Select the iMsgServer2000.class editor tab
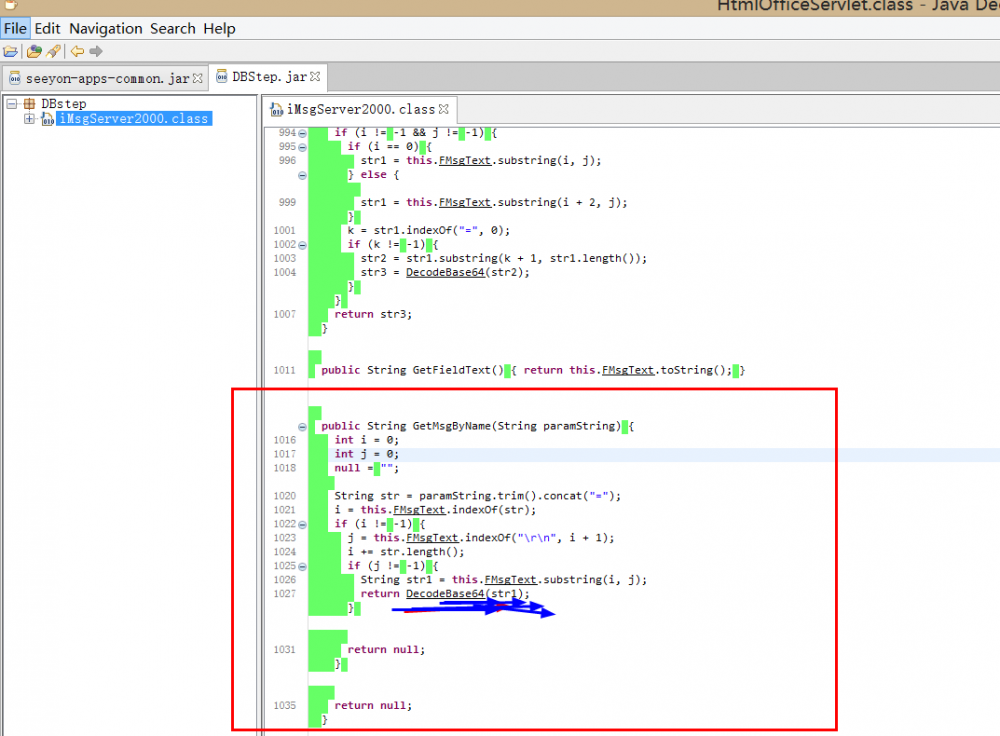Viewport: 1000px width, 736px height. 360,109
